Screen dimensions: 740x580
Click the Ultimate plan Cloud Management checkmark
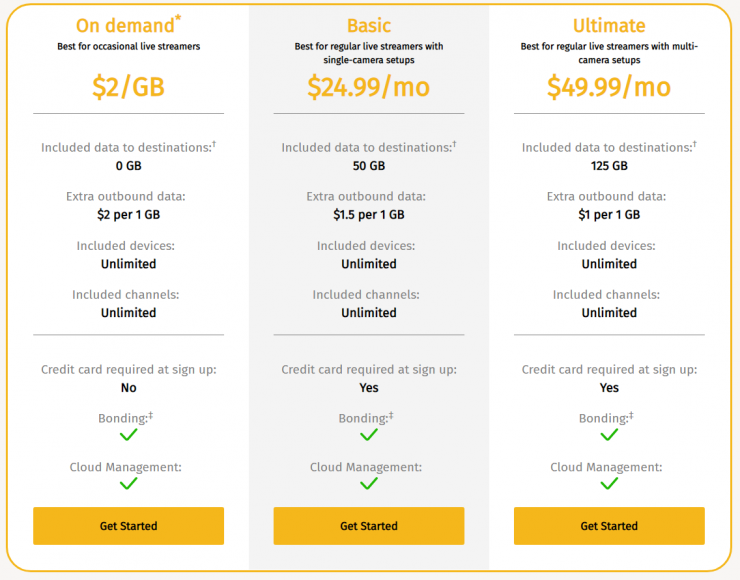click(609, 484)
